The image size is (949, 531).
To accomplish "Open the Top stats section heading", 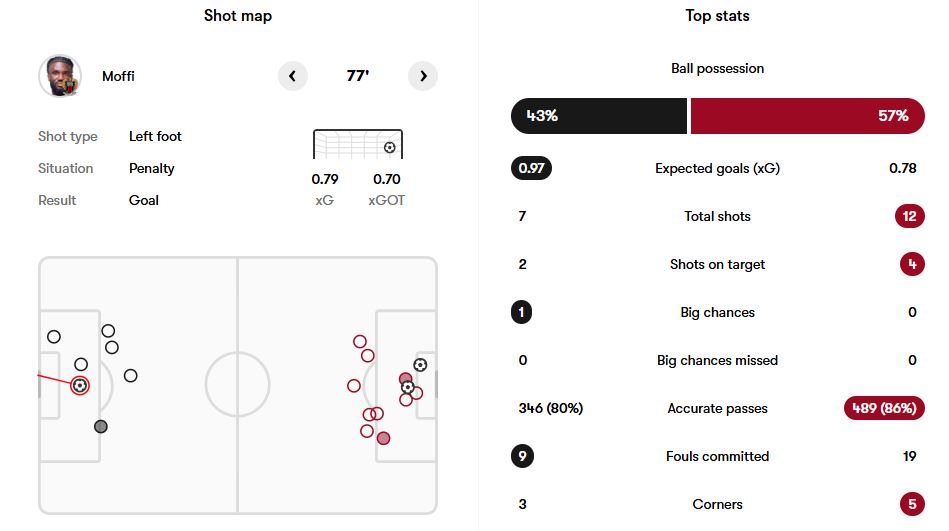I will click(x=717, y=16).
